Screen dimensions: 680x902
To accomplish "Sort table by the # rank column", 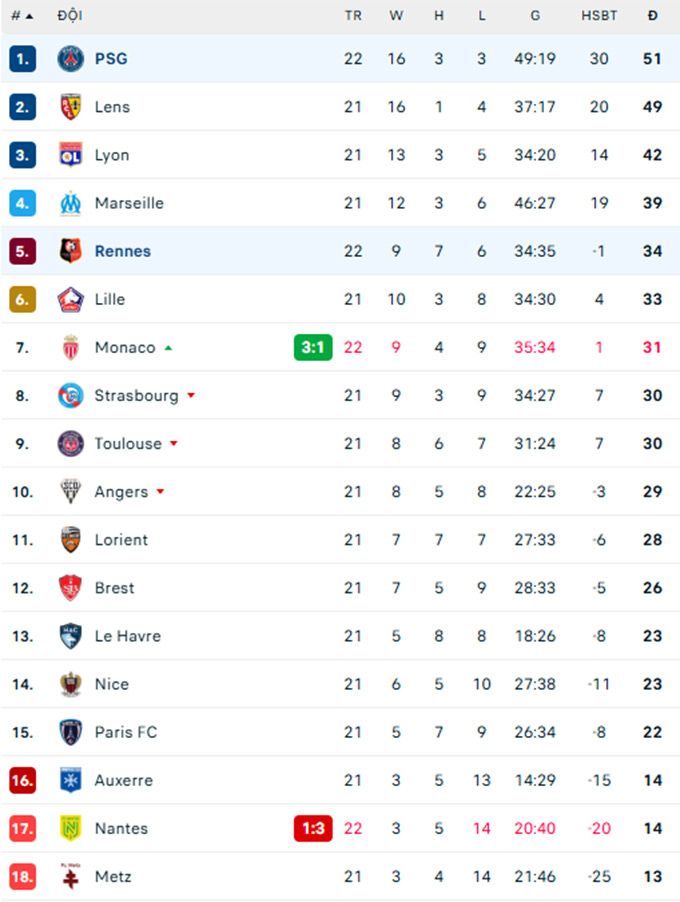I will point(22,16).
